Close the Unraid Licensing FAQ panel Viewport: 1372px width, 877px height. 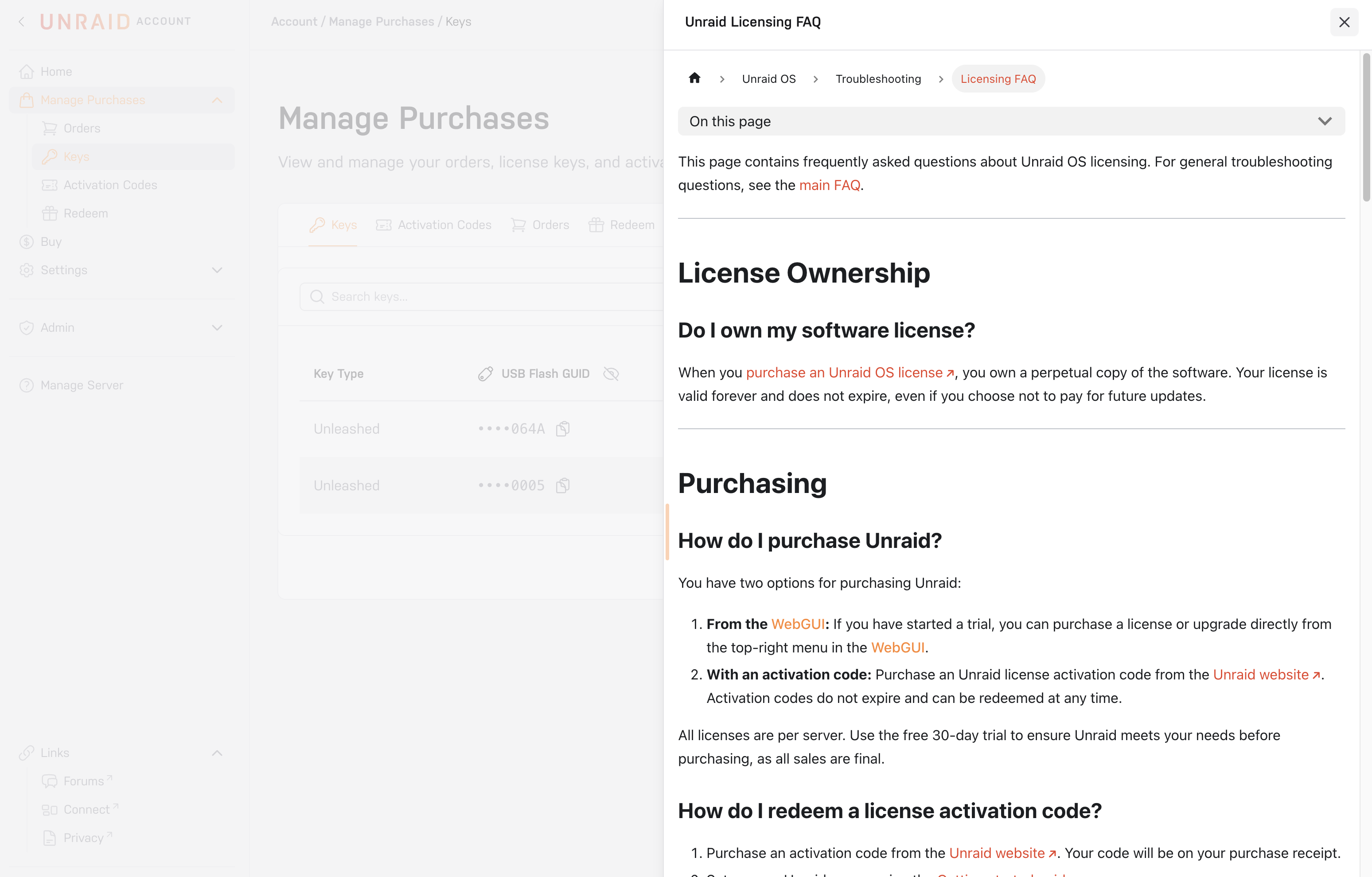(x=1344, y=22)
